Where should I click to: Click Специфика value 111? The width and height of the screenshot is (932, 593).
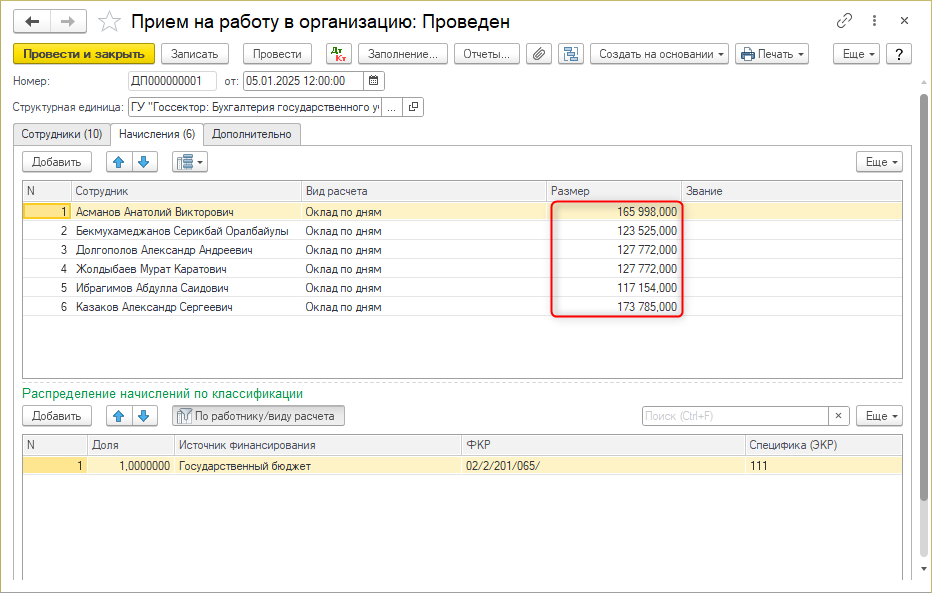coord(823,466)
